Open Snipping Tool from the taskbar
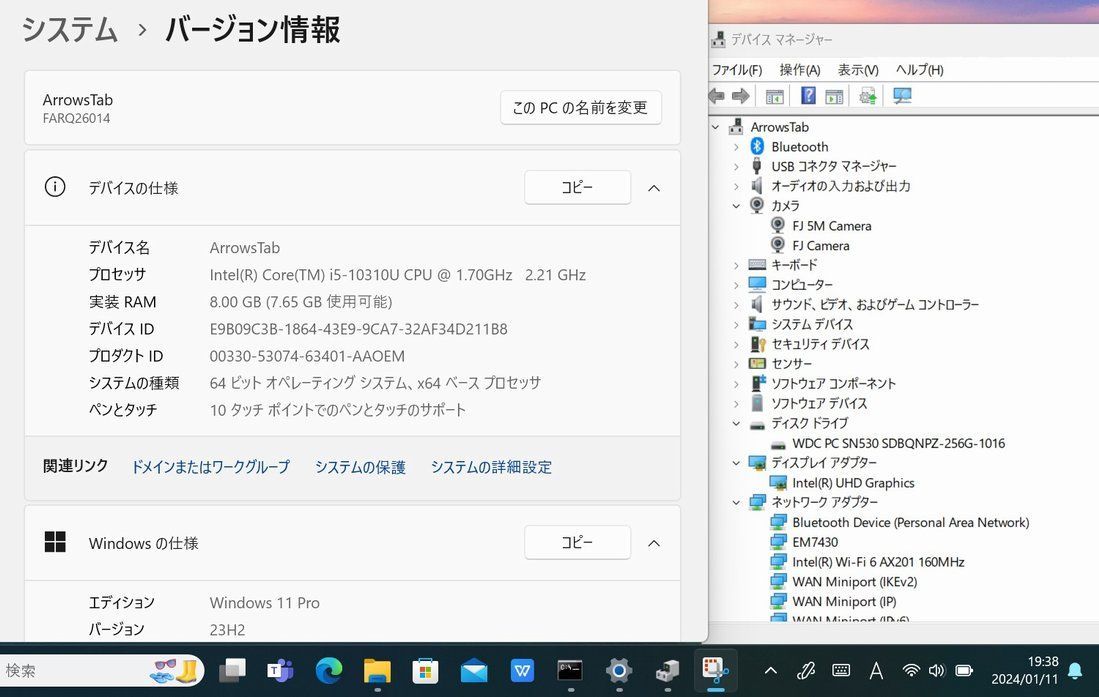 pyautogui.click(x=716, y=670)
